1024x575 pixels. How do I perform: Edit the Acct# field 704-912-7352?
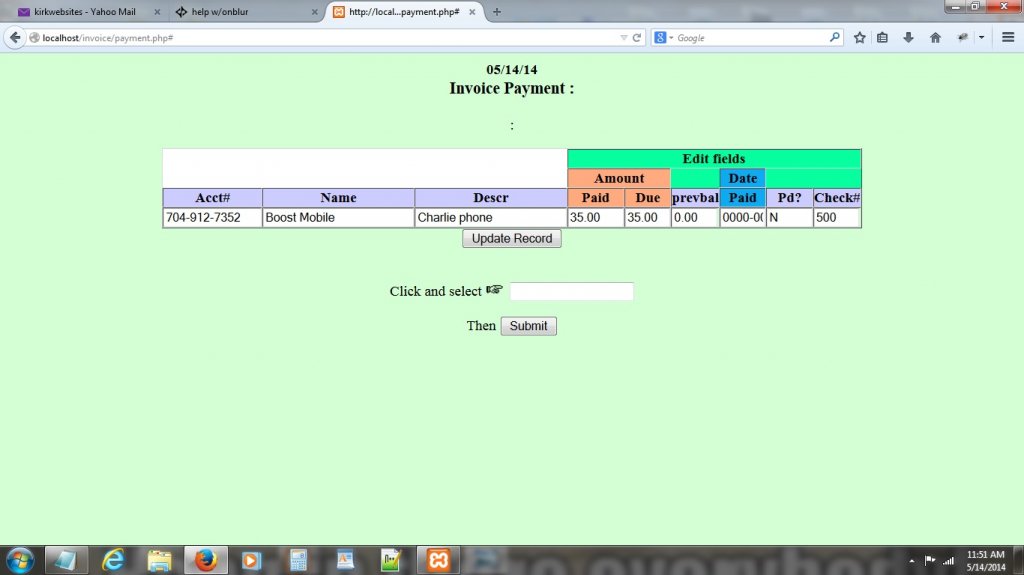coord(213,218)
